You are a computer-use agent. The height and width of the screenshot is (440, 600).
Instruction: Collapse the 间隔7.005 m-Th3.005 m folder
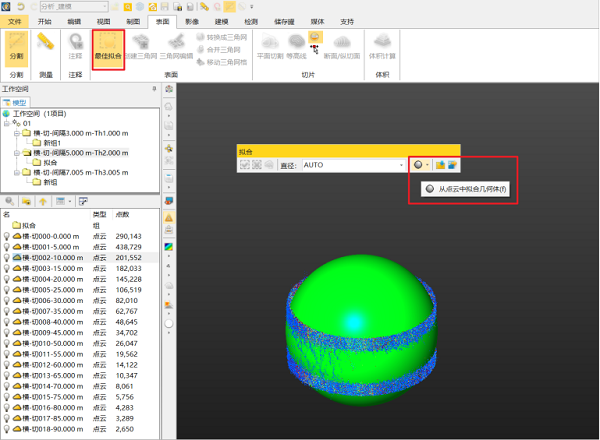coord(17,172)
